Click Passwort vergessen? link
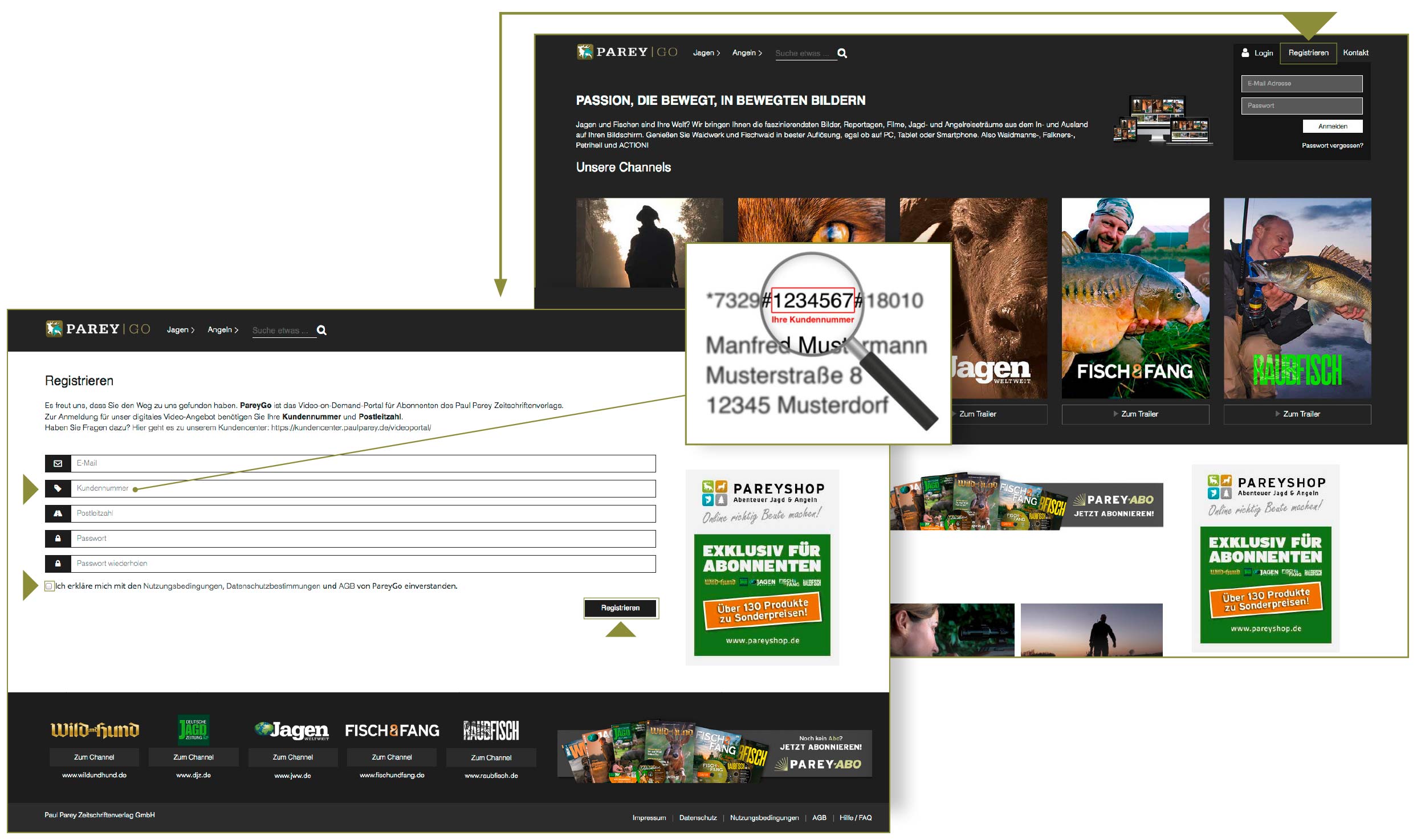This screenshot has width=1425, height=840. coord(1332,146)
